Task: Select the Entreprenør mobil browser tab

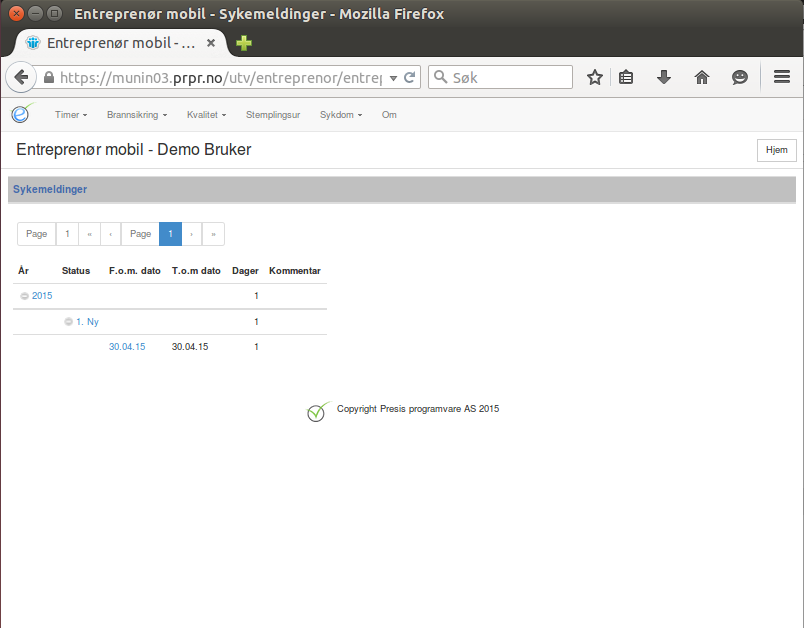Action: [121, 43]
